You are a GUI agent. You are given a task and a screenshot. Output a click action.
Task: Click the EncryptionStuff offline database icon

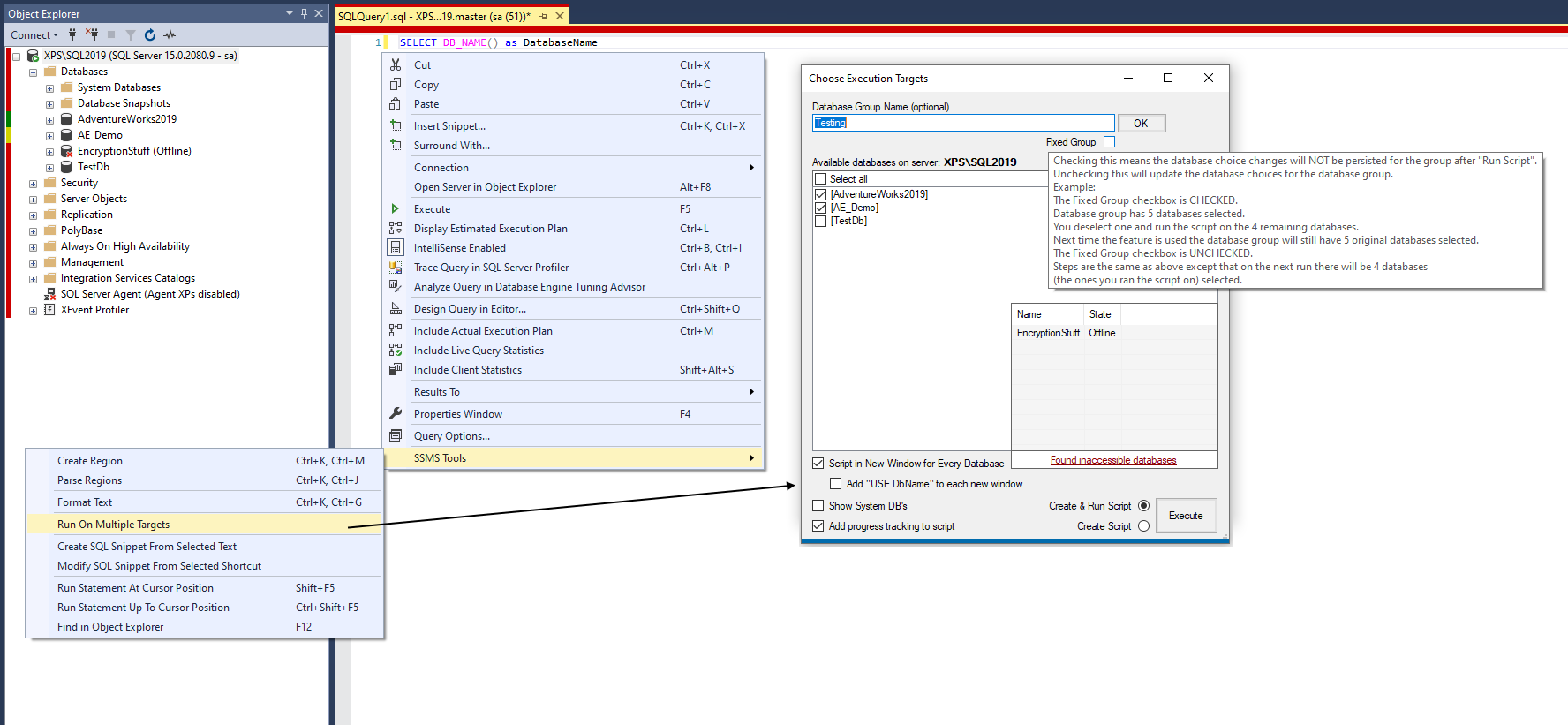[x=66, y=151]
